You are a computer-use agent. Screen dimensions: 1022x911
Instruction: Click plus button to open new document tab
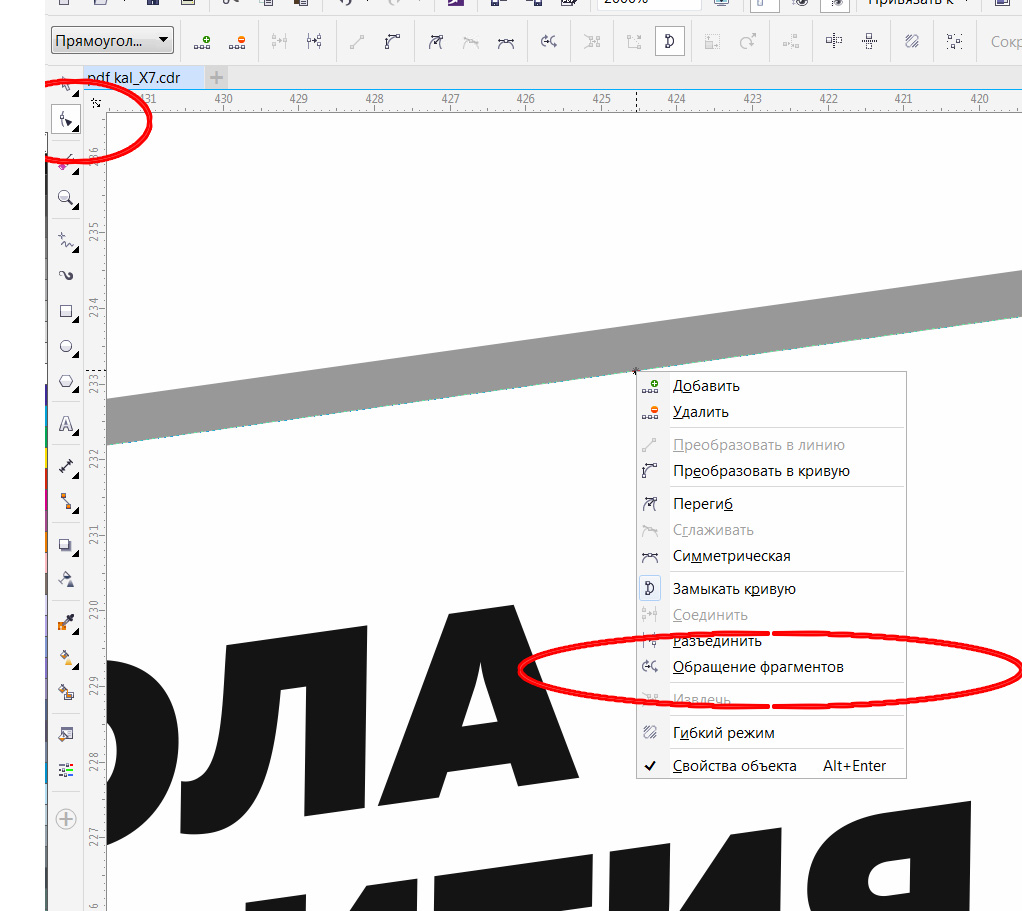click(x=216, y=78)
